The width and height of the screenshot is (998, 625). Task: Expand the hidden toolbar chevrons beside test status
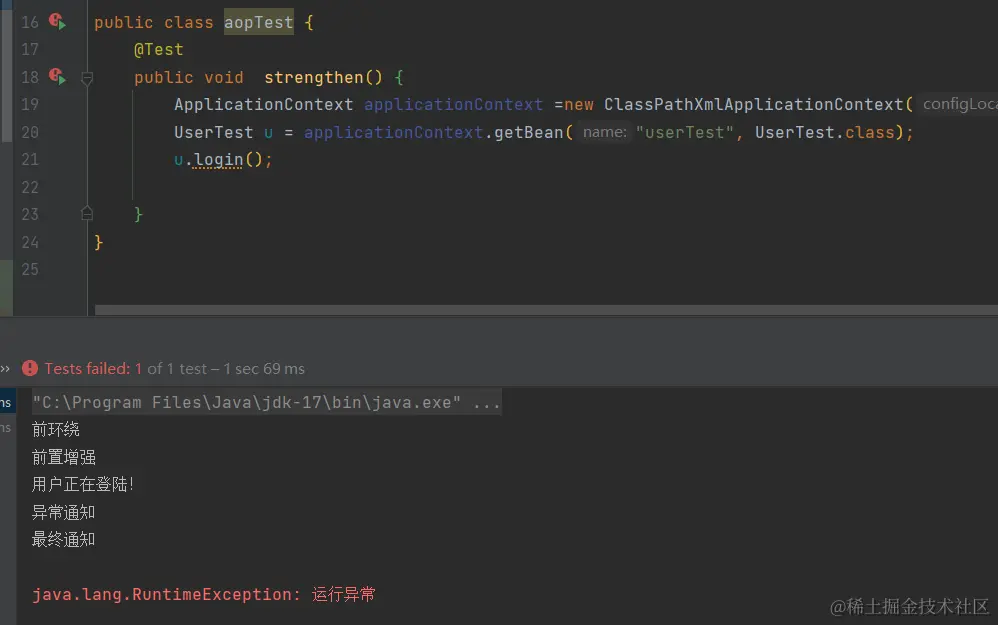click(6, 369)
